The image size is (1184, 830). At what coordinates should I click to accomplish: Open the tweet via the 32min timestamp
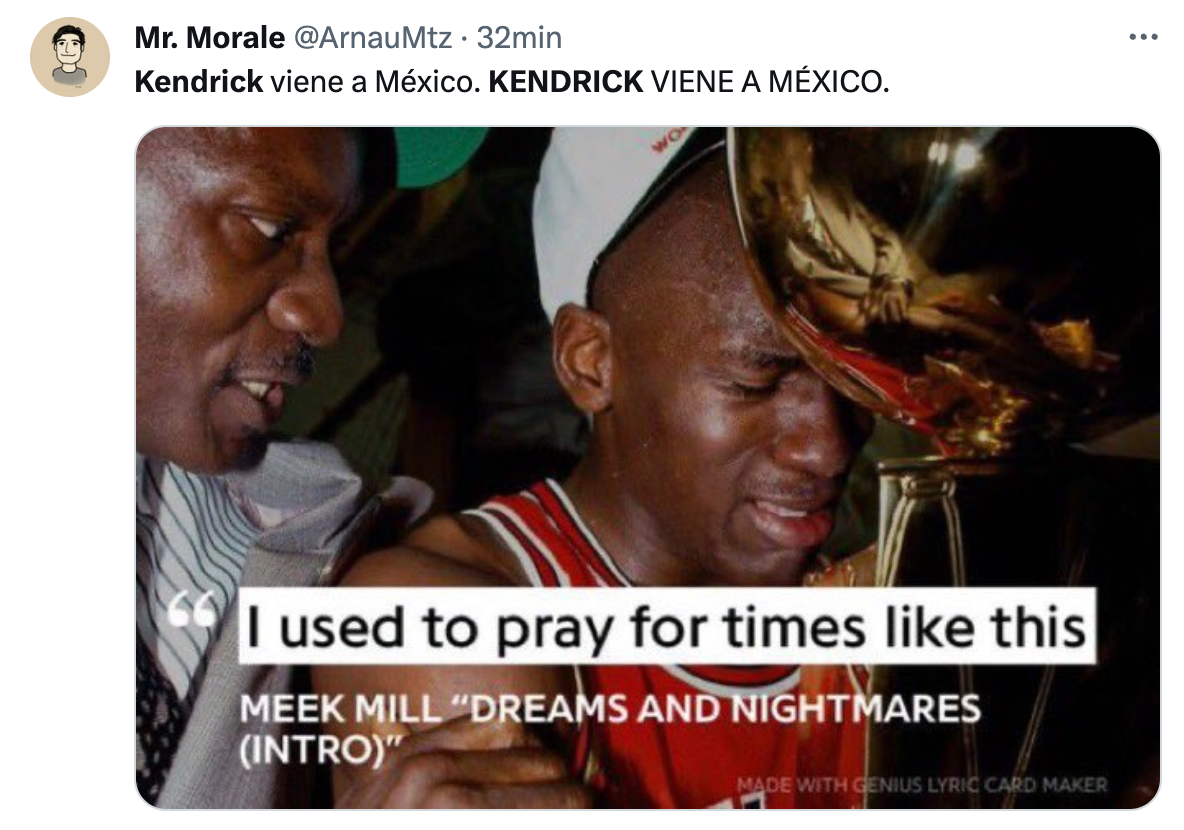520,37
